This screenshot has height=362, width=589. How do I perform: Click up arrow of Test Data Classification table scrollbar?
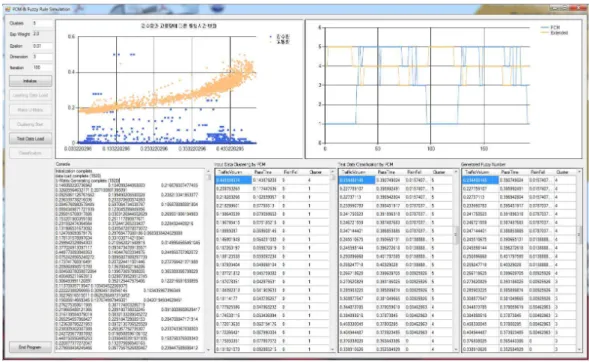[x=456, y=172]
